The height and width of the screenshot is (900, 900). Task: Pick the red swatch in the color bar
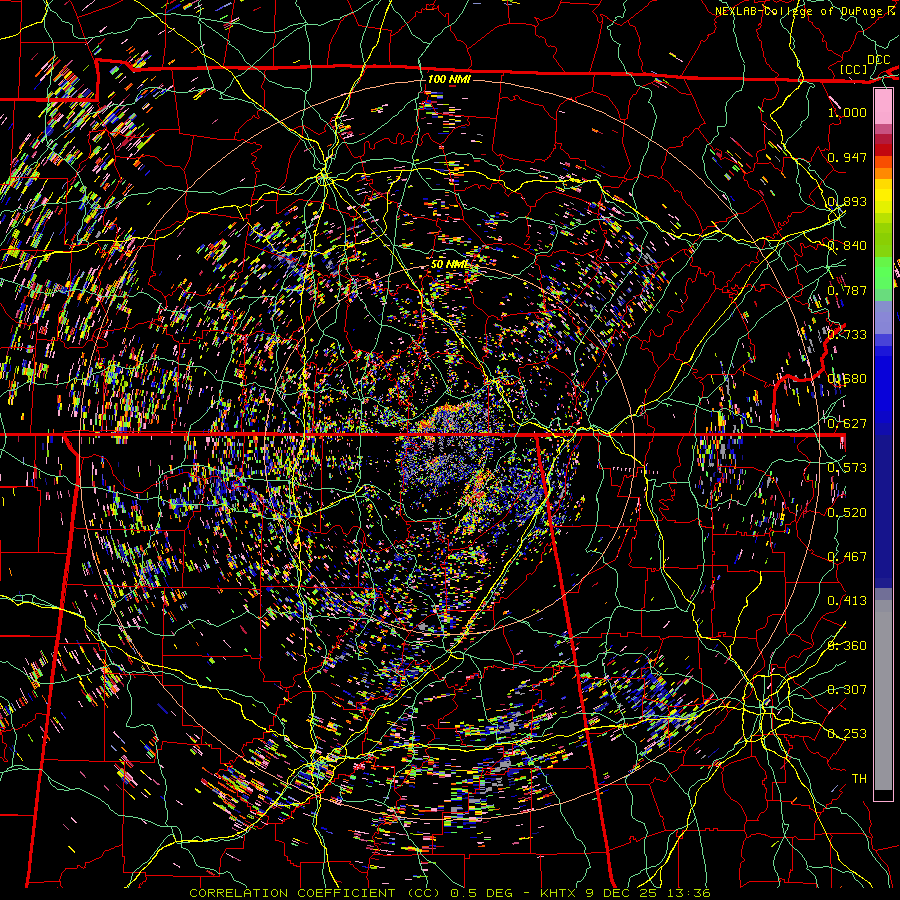pos(883,149)
